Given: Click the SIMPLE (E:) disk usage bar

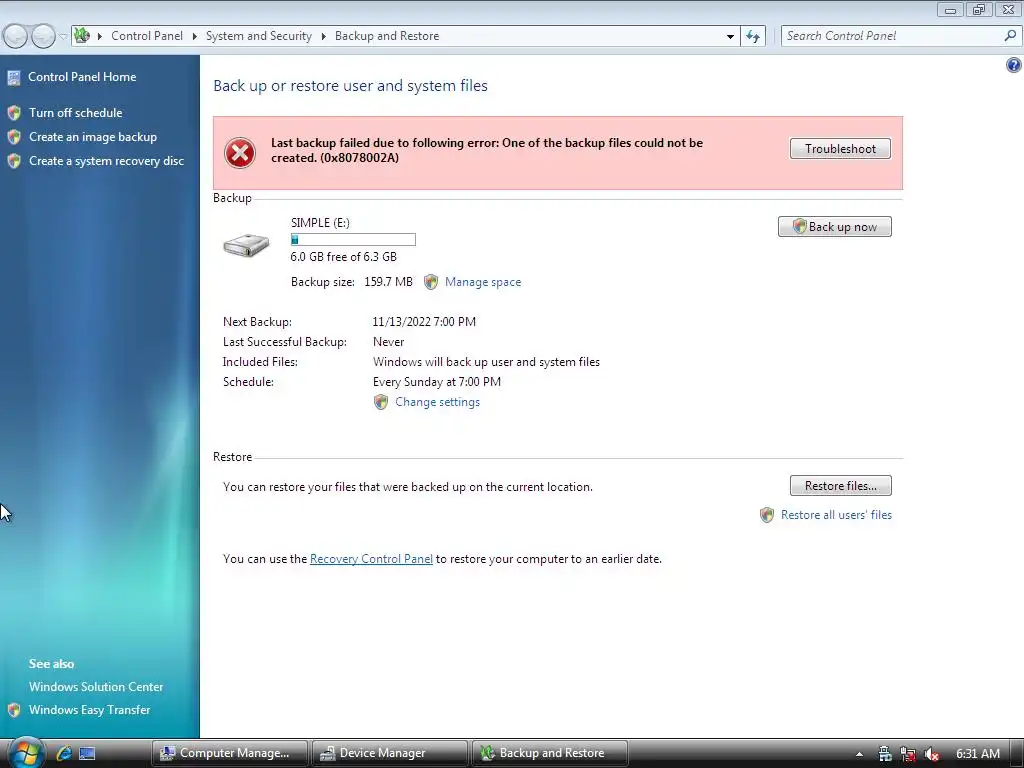Looking at the screenshot, I should pyautogui.click(x=353, y=240).
